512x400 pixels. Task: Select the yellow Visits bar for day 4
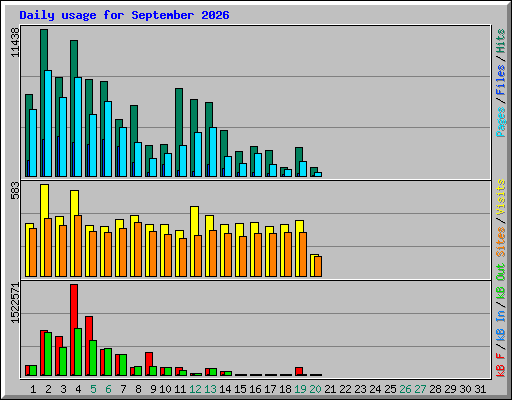coord(75,202)
